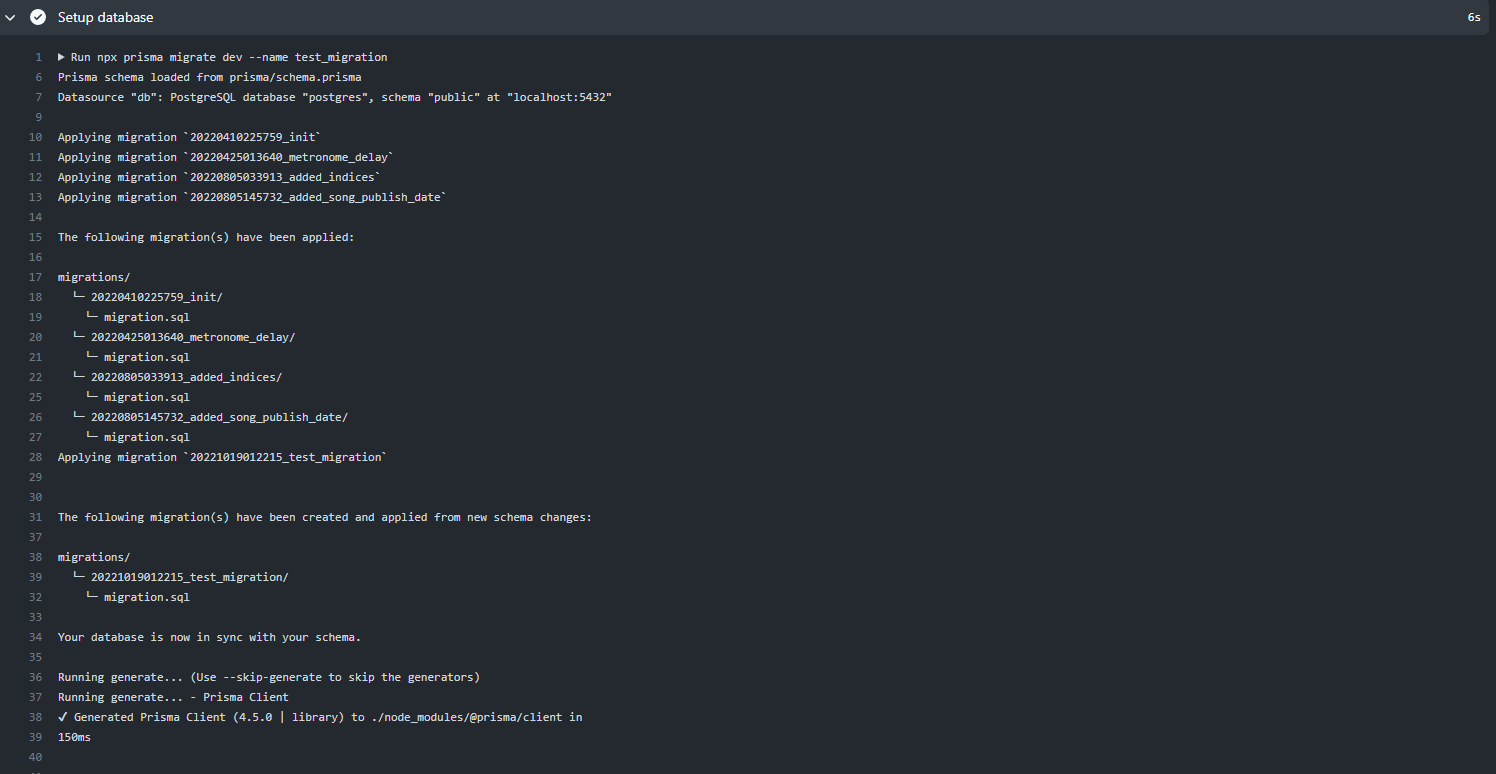Select the Generated Prisma Client success line
1496x774 pixels.
pos(320,717)
